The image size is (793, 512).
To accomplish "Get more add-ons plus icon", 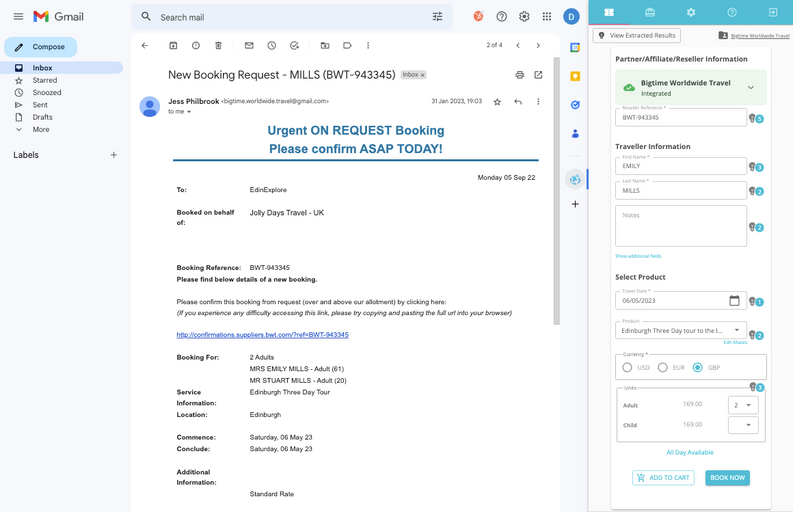I will (575, 204).
